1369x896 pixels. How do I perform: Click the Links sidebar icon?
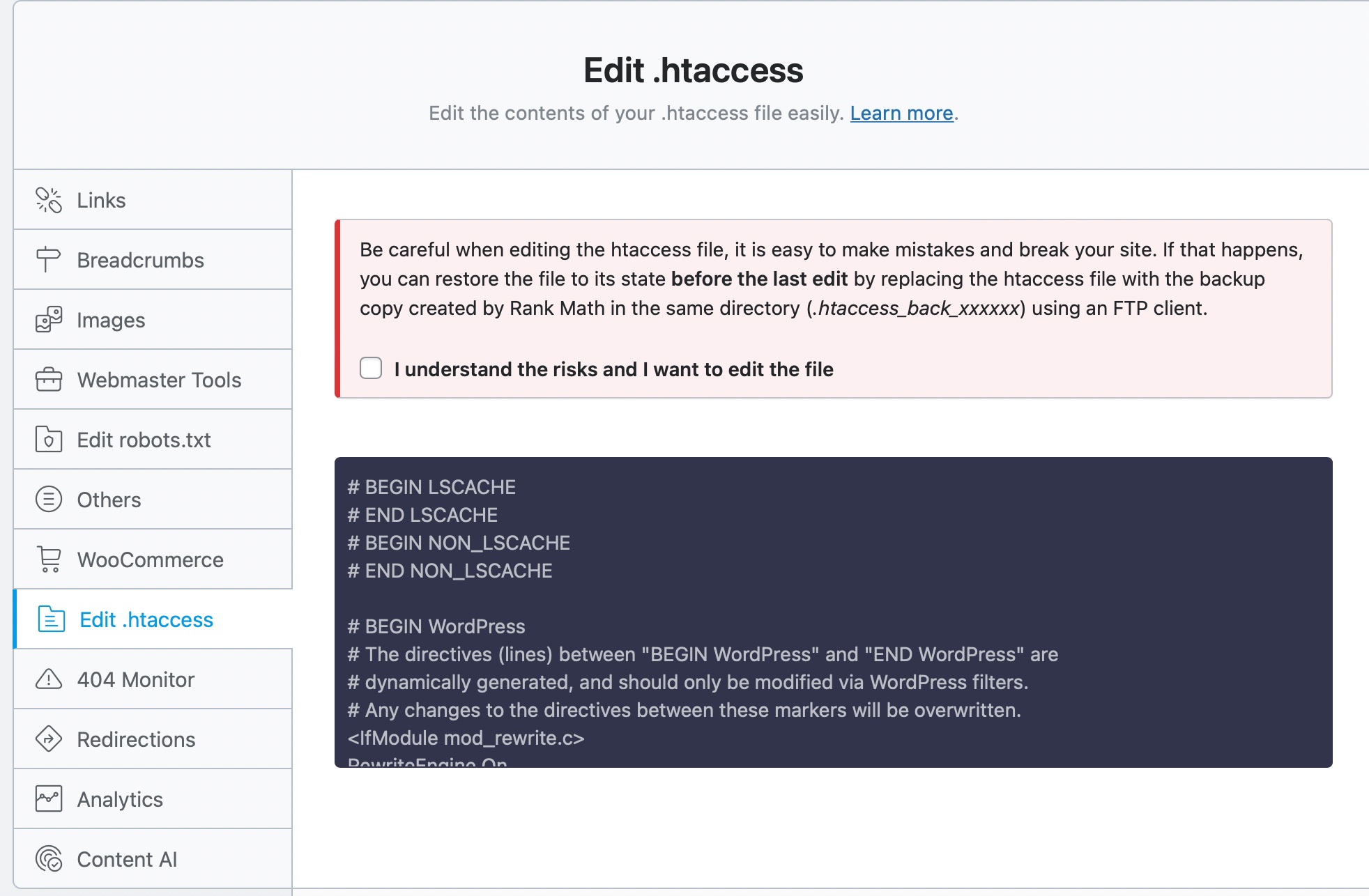coord(47,199)
